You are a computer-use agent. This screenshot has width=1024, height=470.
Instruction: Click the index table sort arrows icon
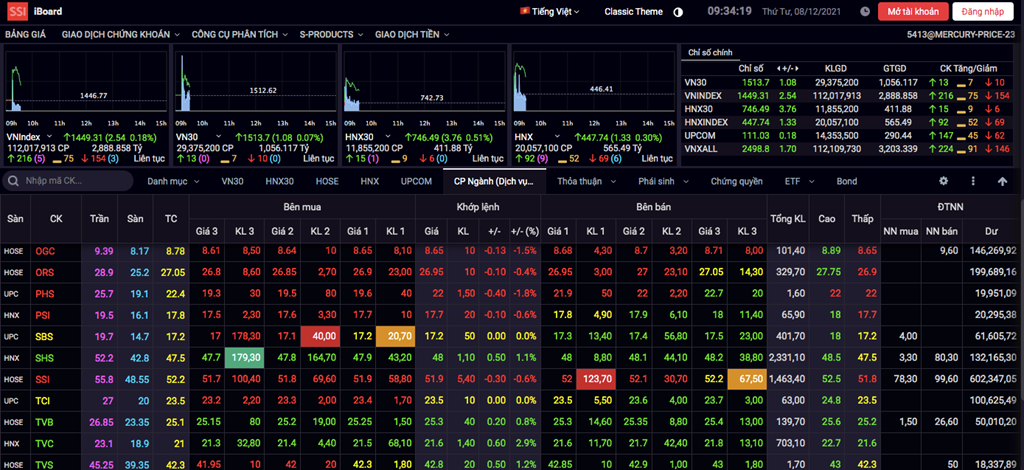pos(789,69)
